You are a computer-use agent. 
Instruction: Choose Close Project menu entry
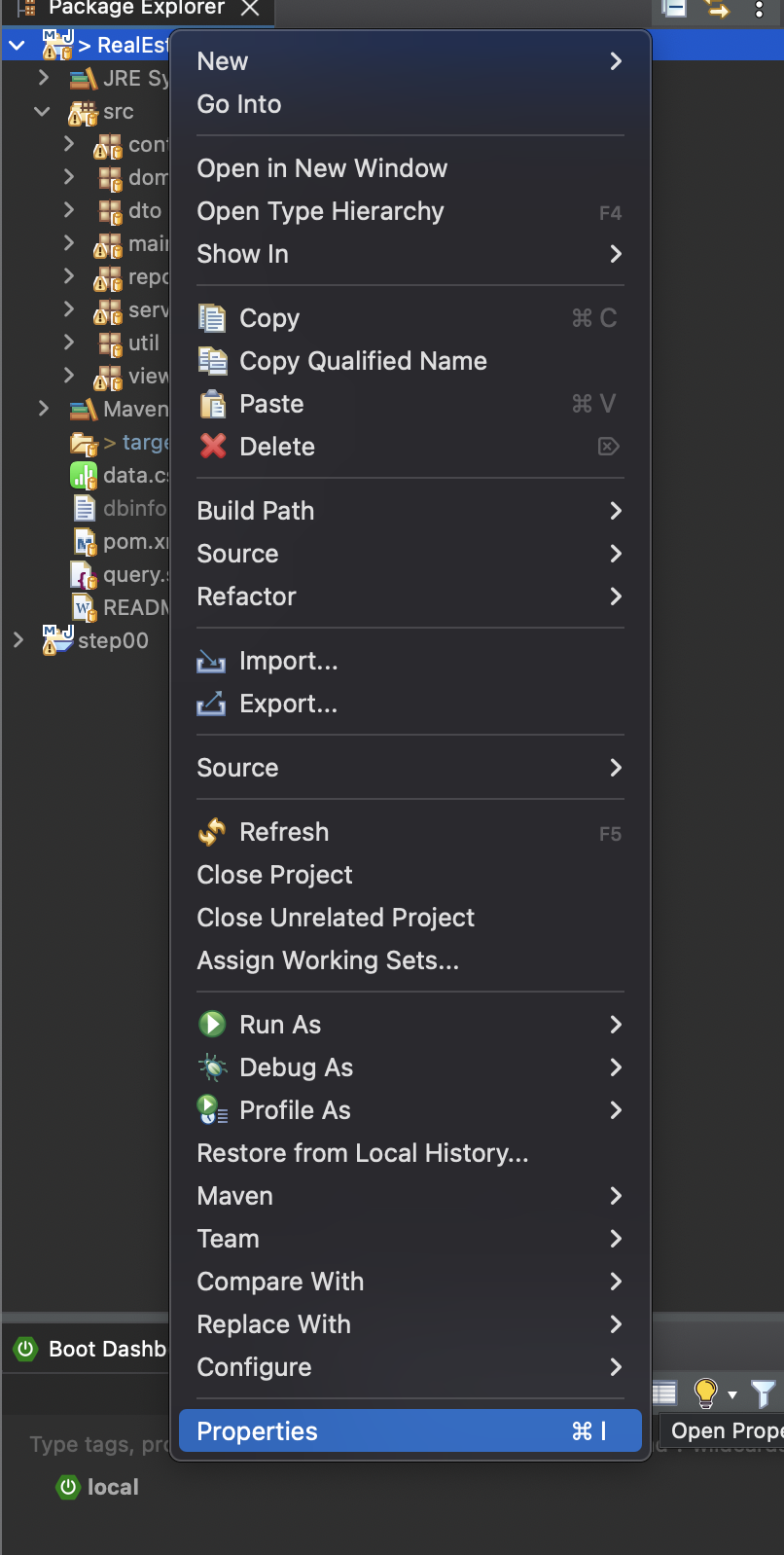click(x=274, y=875)
